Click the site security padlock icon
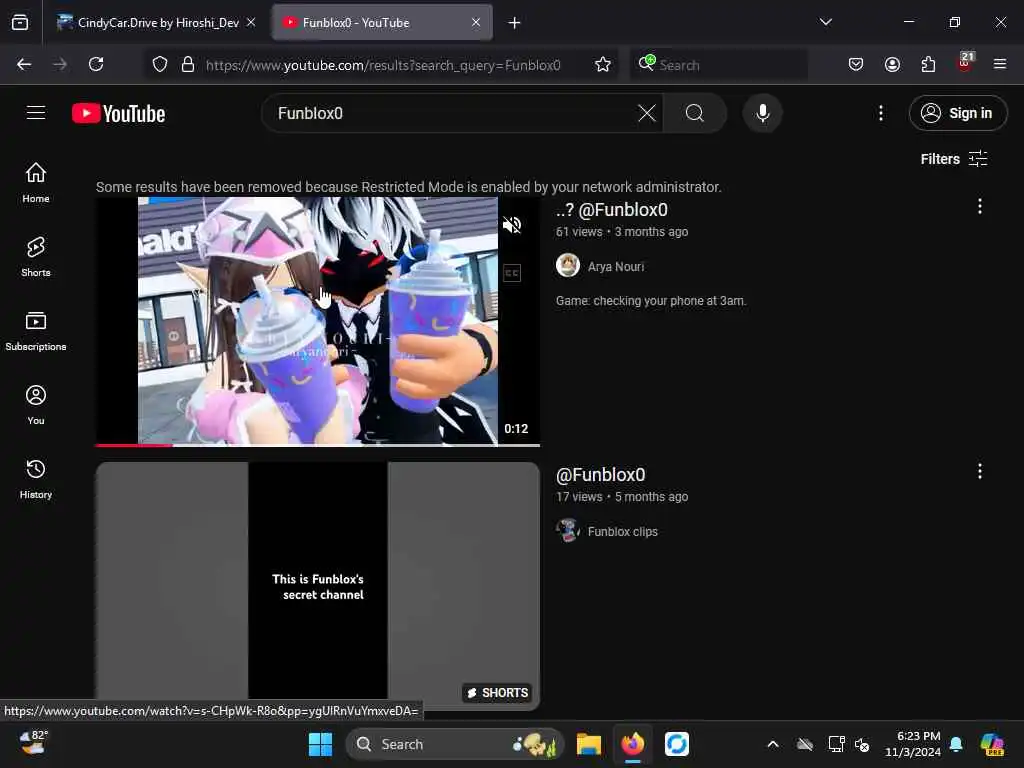The image size is (1024, 768). 187,64
